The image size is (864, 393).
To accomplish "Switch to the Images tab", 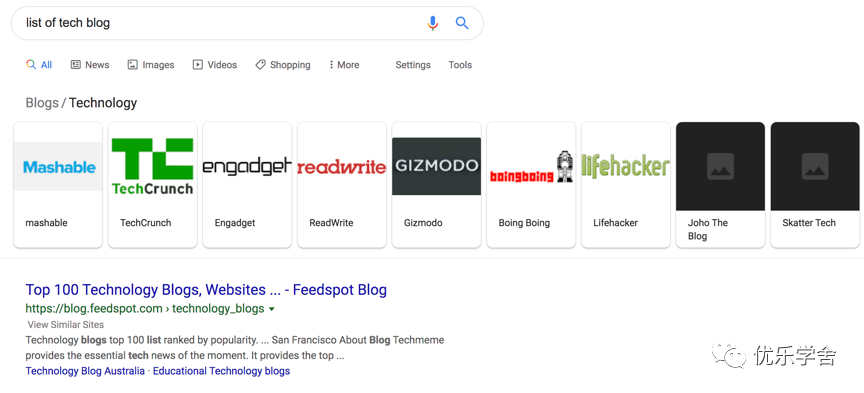I will coord(150,65).
